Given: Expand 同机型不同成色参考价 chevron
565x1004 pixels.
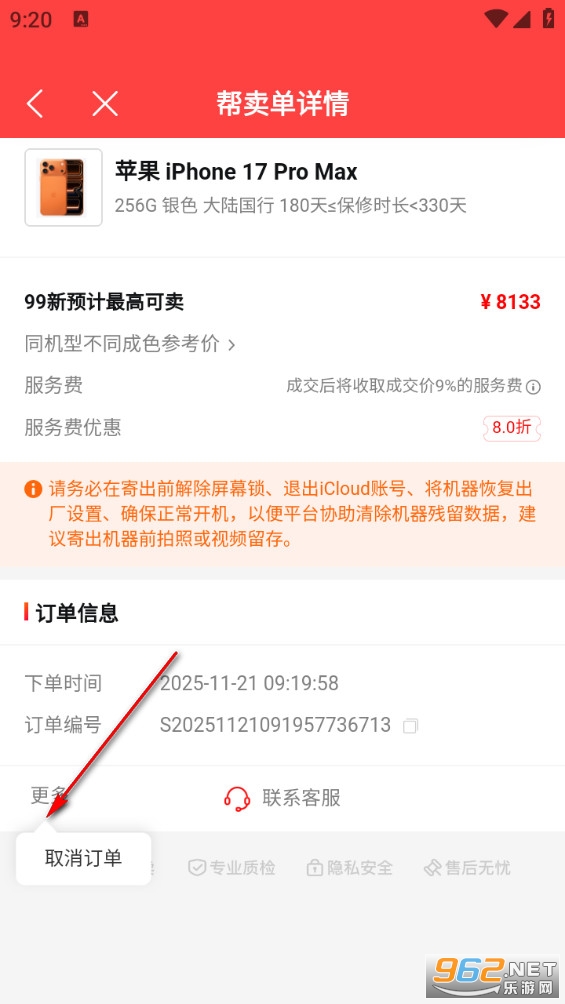Looking at the screenshot, I should point(232,344).
